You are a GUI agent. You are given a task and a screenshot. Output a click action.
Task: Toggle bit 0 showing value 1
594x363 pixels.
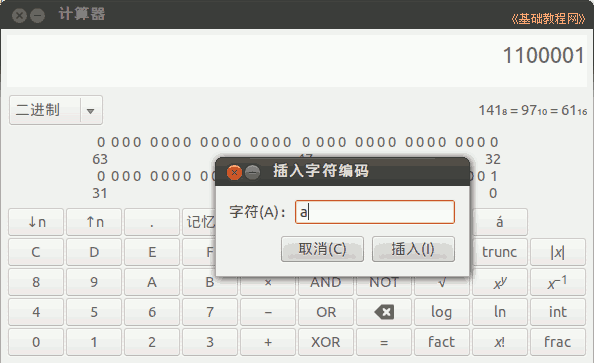tap(494, 176)
